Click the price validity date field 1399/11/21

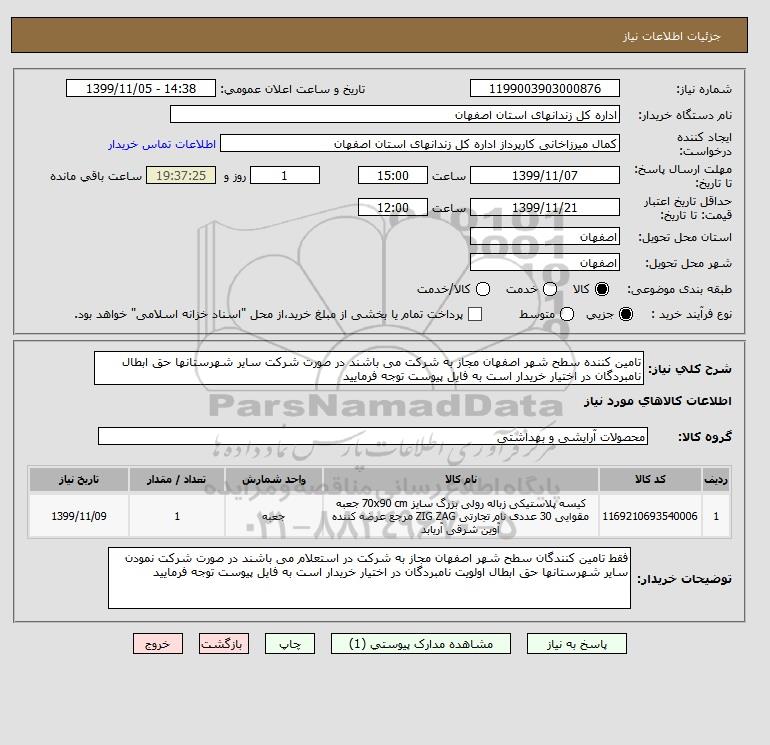[x=545, y=208]
